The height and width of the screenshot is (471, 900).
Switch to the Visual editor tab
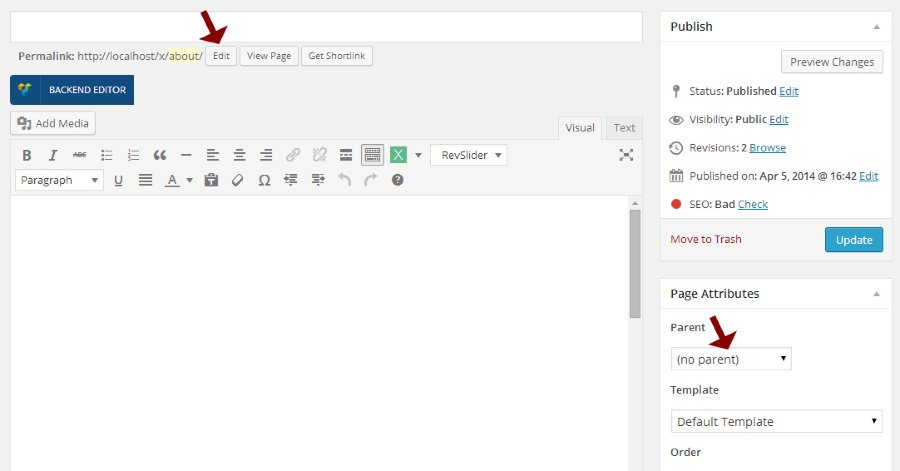click(580, 128)
